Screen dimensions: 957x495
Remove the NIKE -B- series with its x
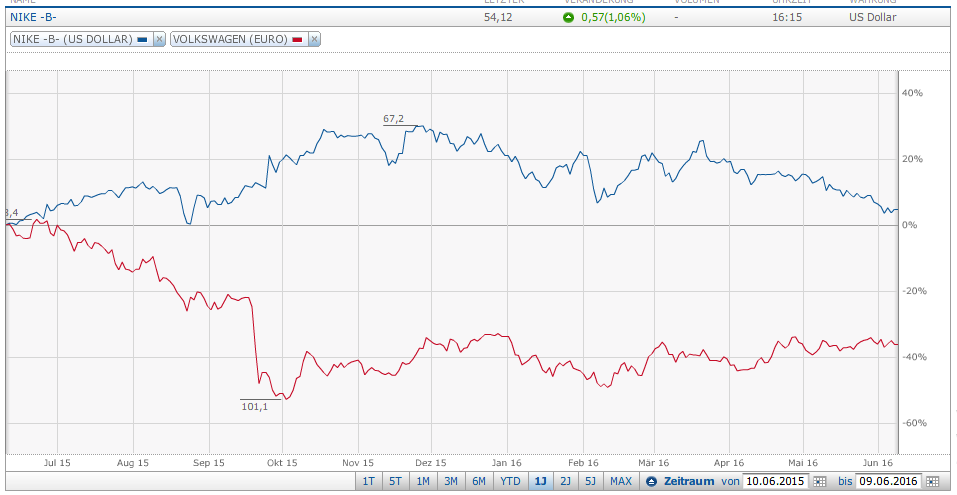(158, 39)
